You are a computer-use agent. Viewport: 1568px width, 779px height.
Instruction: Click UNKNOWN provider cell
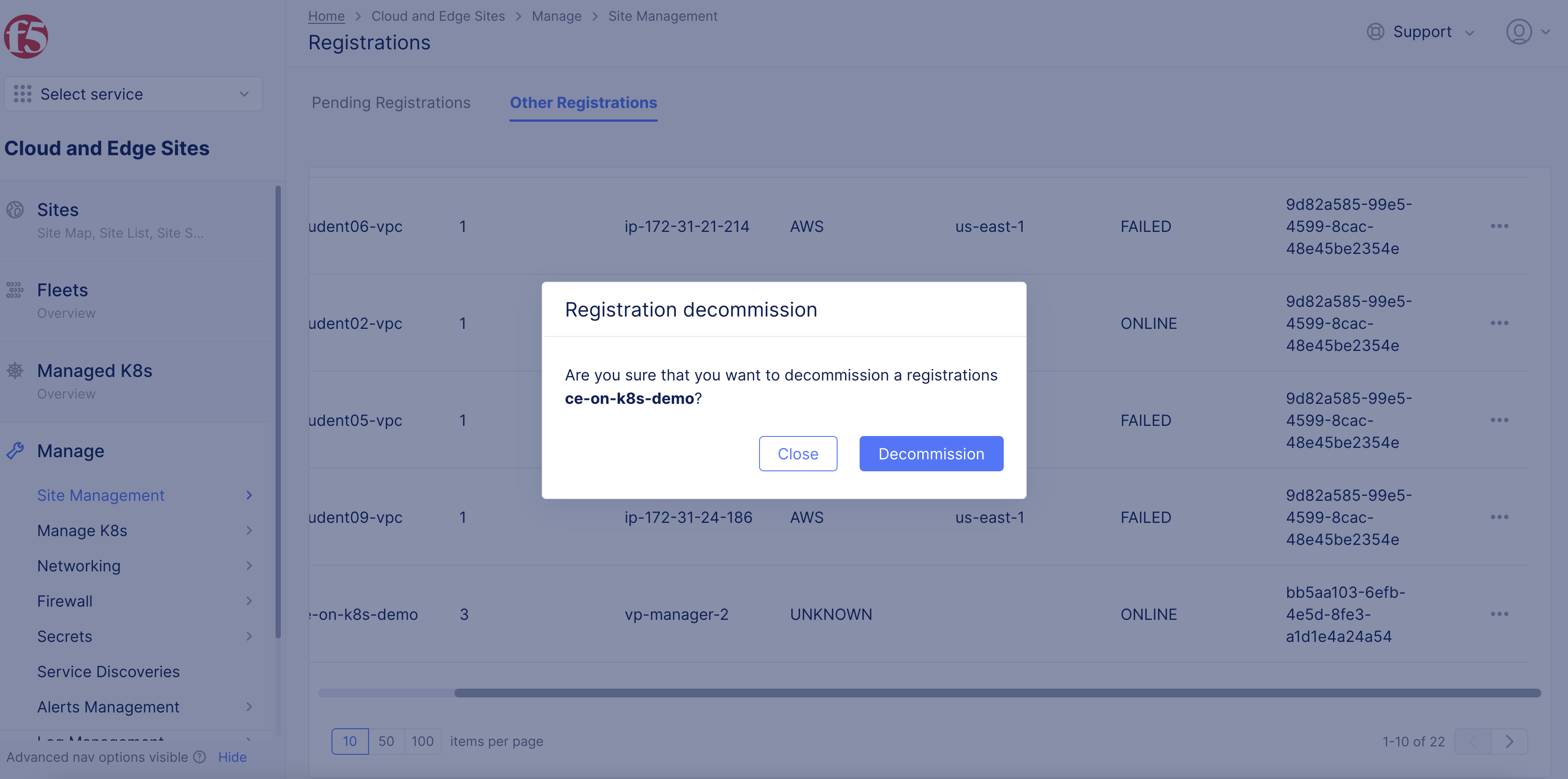(x=831, y=615)
